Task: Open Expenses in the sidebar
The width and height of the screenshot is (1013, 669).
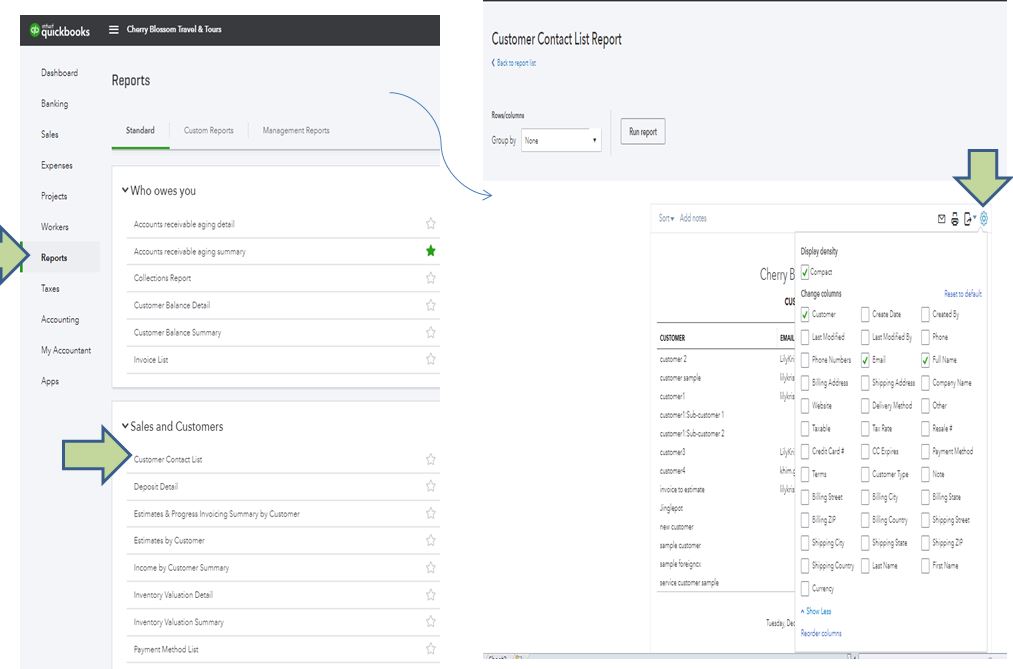Action: [x=57, y=165]
